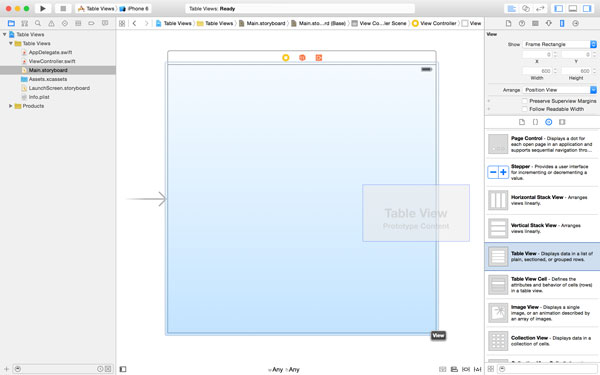Collapse the Table Views group folder
This screenshot has height=375, width=600.
coord(11,43)
